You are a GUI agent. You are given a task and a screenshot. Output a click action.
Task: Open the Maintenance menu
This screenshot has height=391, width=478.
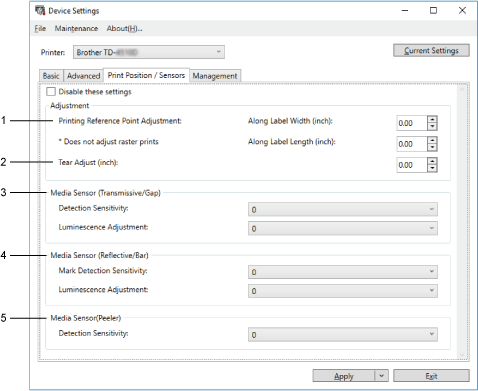coord(76,29)
